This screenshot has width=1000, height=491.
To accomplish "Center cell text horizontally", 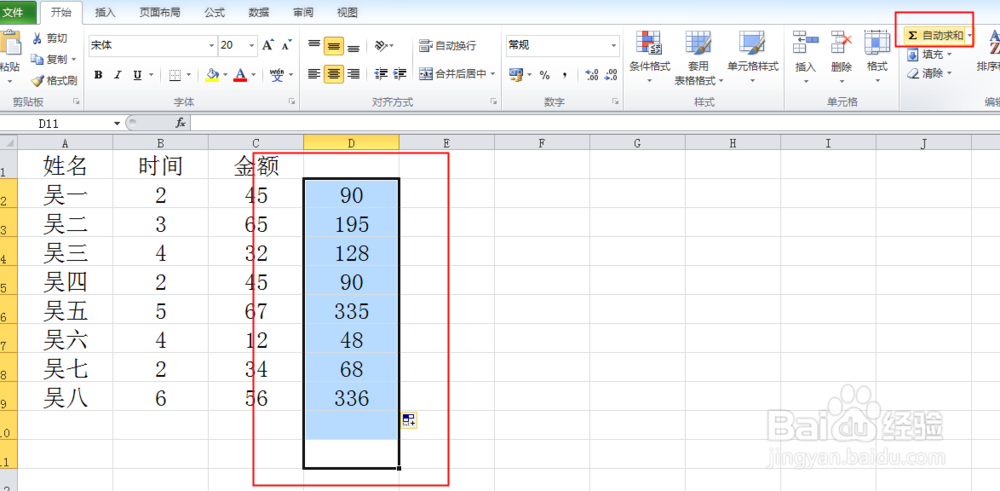I will 334,74.
